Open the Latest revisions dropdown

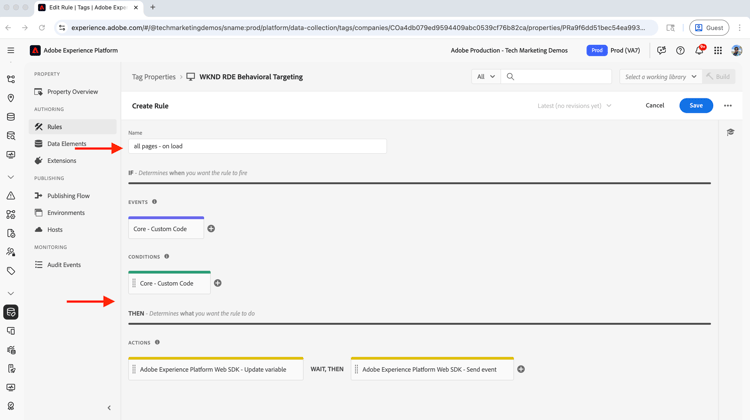pos(574,105)
